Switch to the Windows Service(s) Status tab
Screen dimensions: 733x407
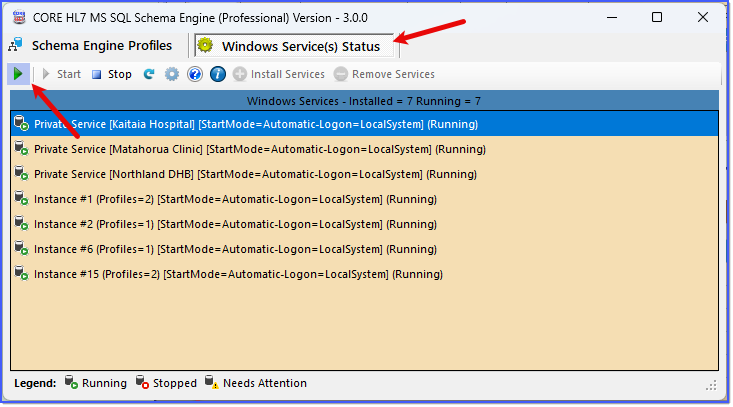click(294, 46)
